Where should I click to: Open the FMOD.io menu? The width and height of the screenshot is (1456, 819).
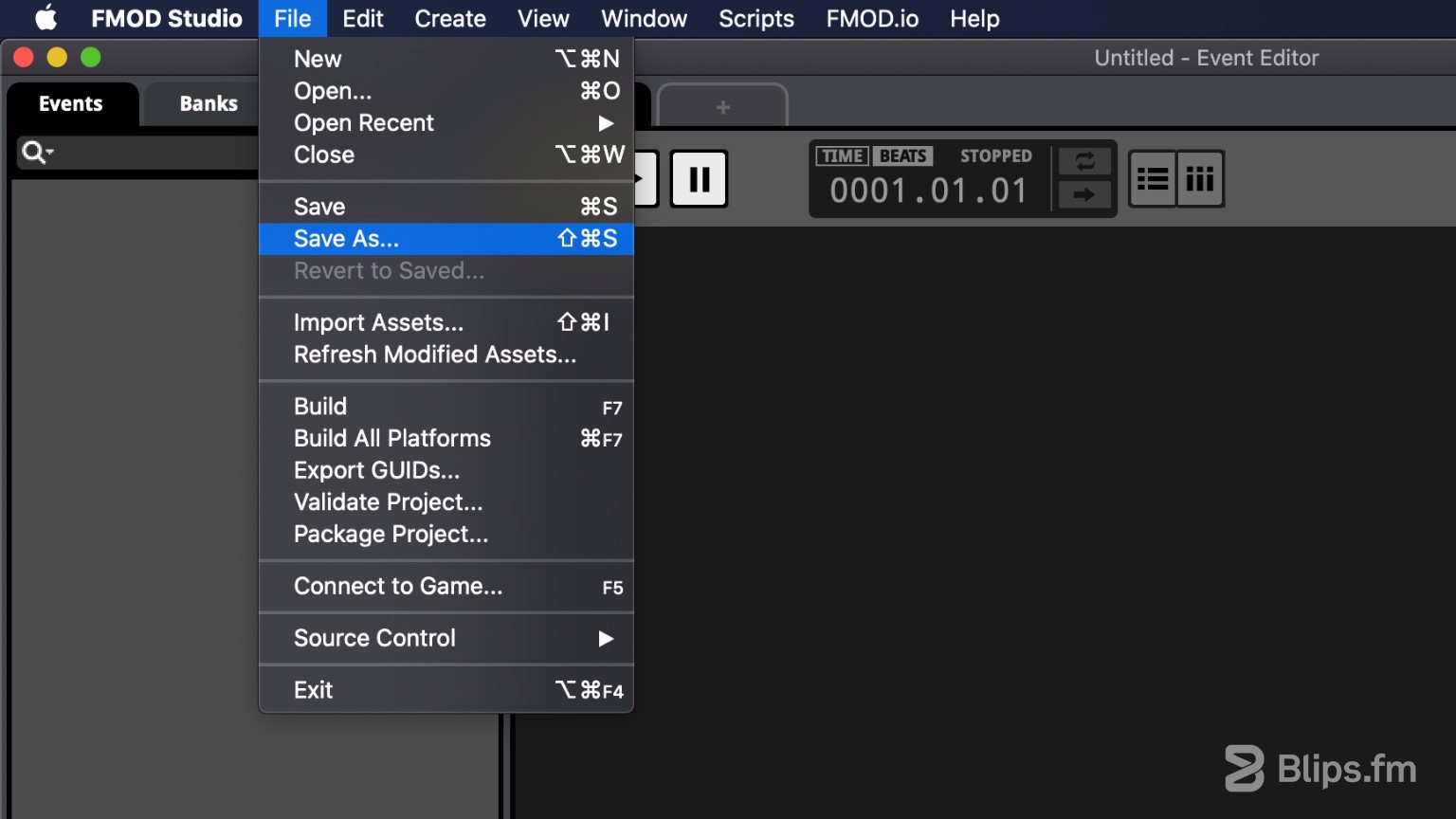872,18
